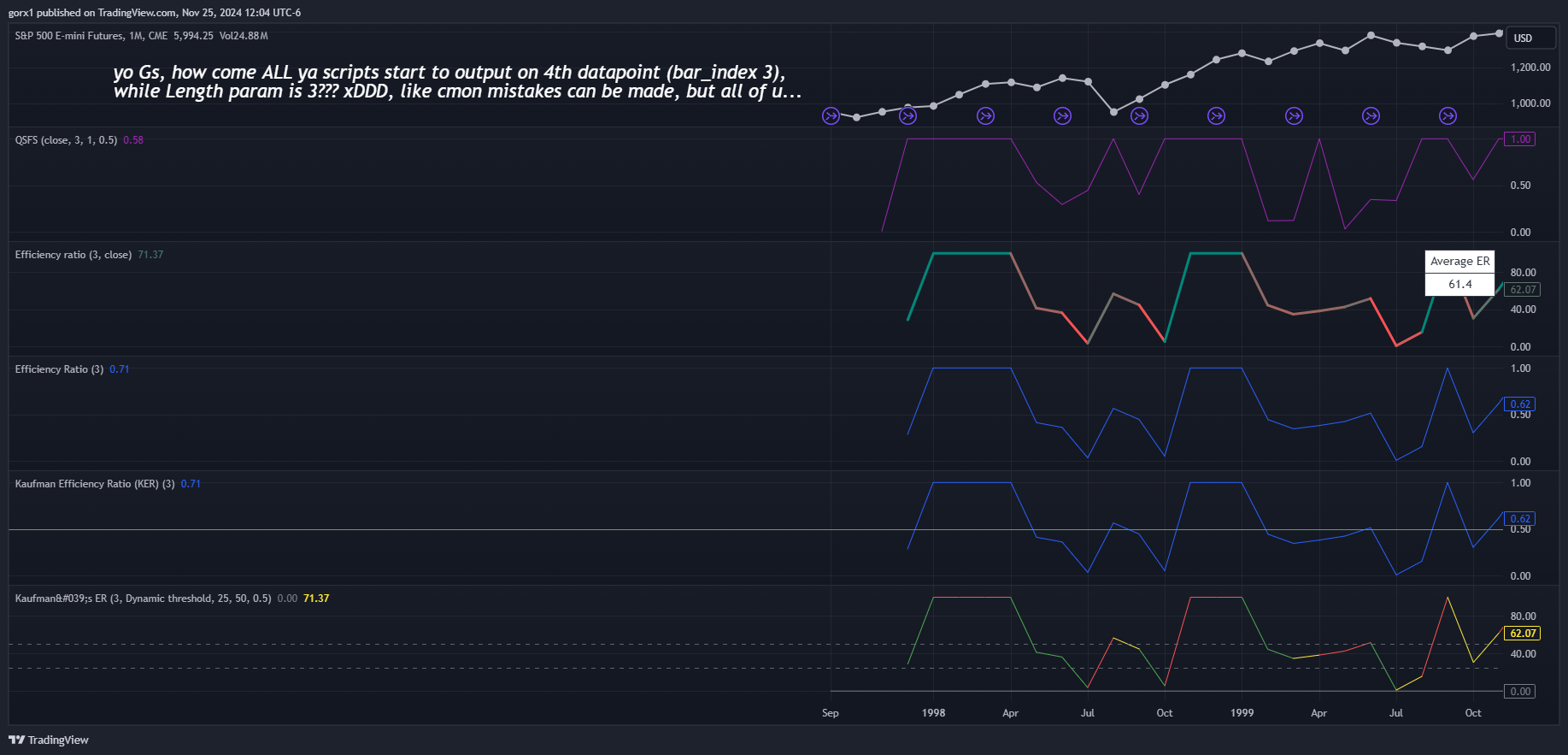
Task: Select the Kaufman's ER Dynamic threshold legend
Action: pyautogui.click(x=143, y=599)
